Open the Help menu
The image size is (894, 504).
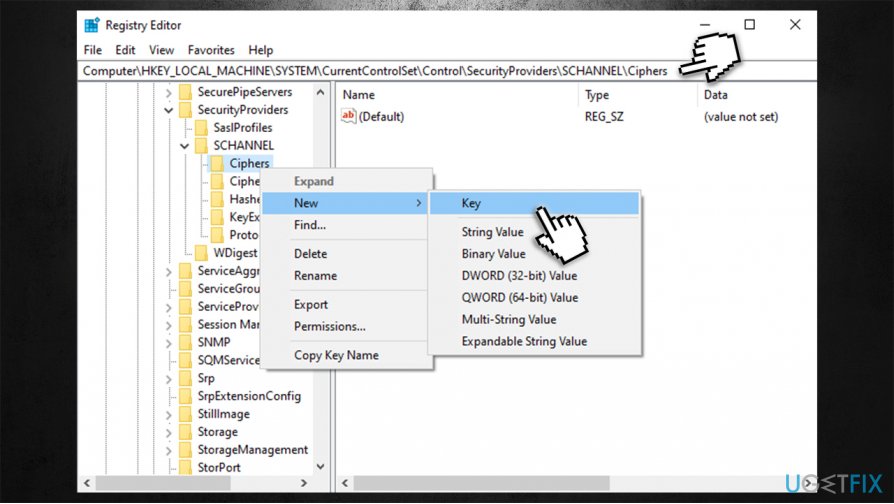(261, 50)
